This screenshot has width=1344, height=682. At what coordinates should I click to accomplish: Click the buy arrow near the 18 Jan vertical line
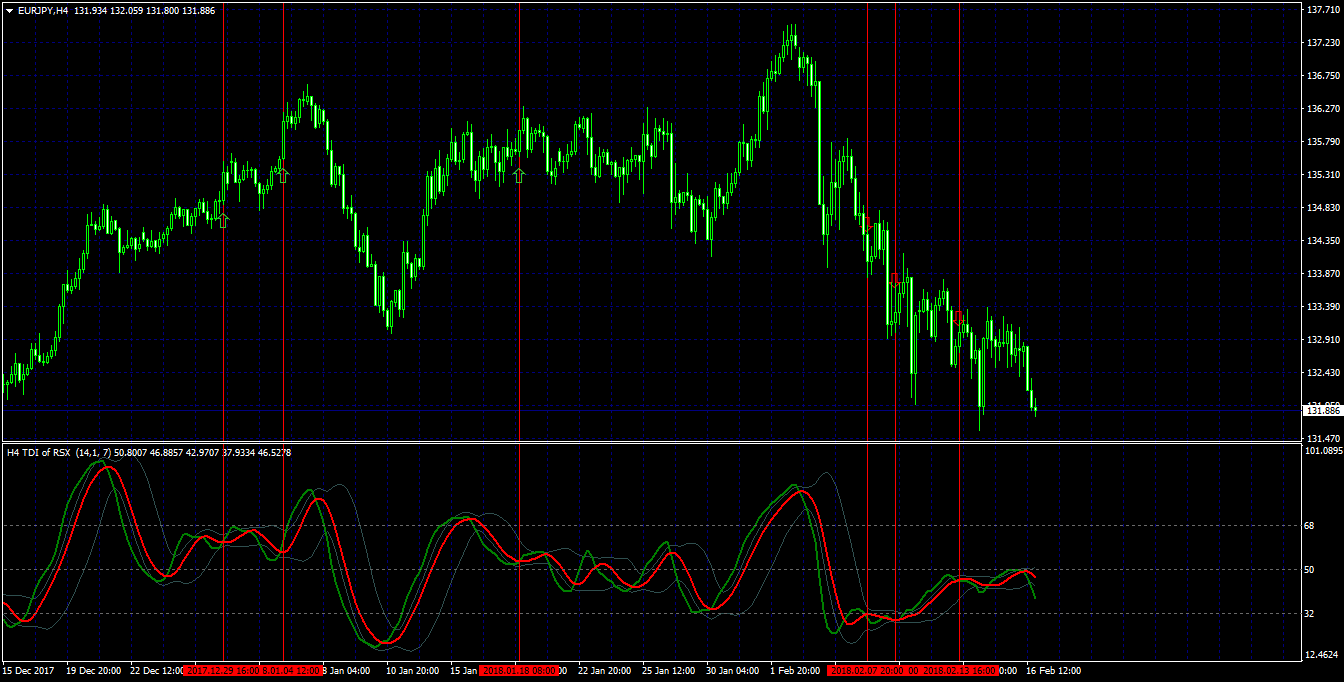518,175
